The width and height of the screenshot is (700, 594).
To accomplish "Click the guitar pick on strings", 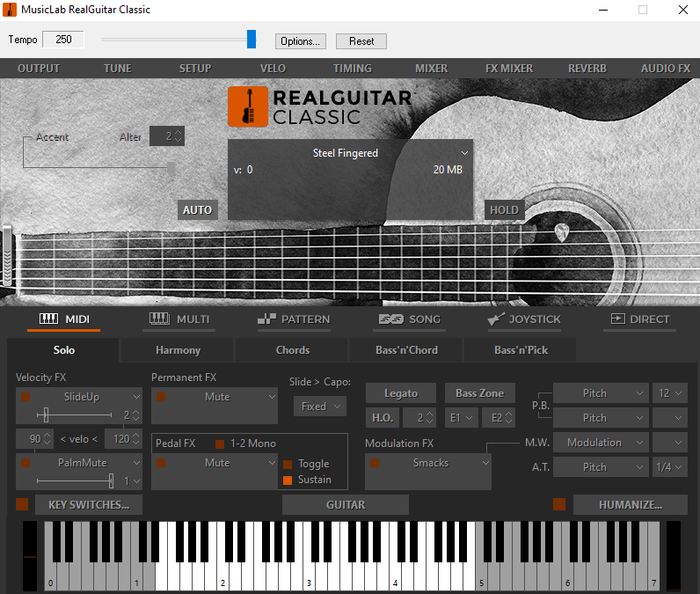I will (562, 233).
